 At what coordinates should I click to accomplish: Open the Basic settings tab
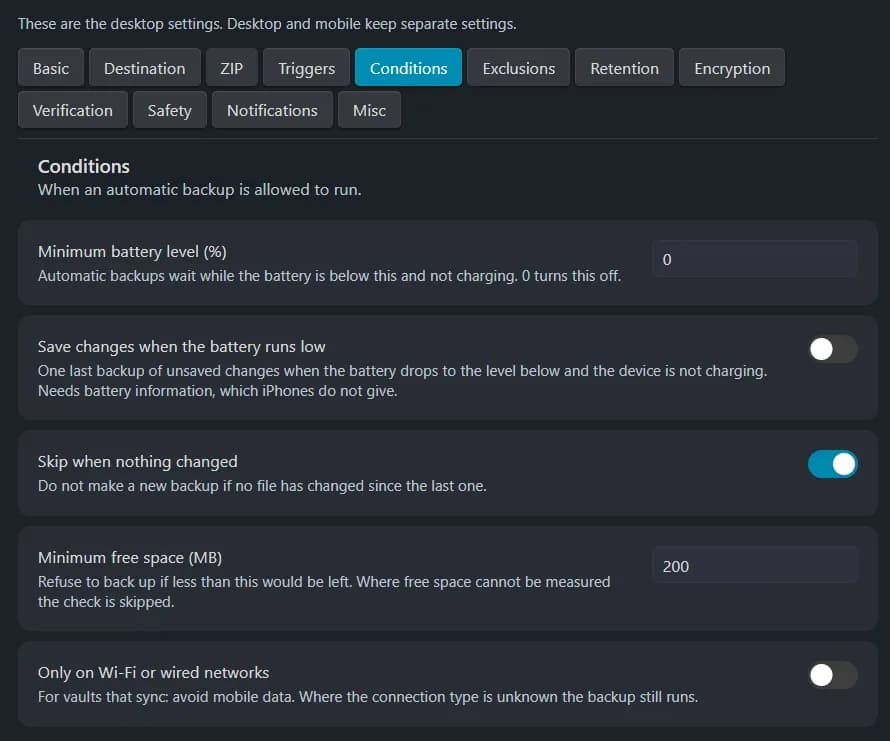51,68
